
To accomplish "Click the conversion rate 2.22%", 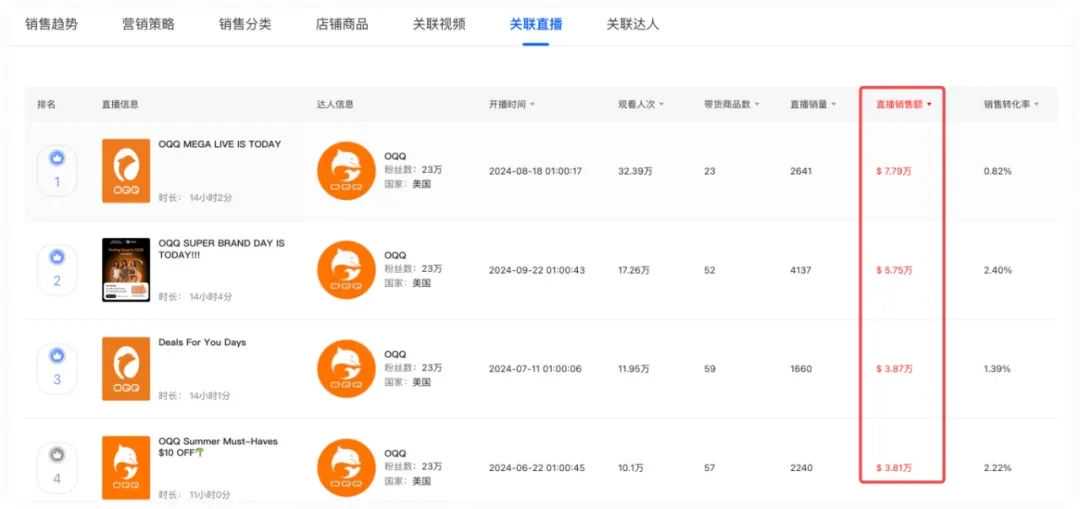I will [997, 468].
